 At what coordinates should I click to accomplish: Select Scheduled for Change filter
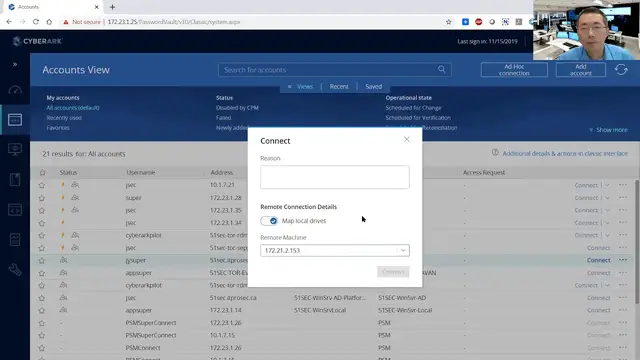(x=413, y=108)
